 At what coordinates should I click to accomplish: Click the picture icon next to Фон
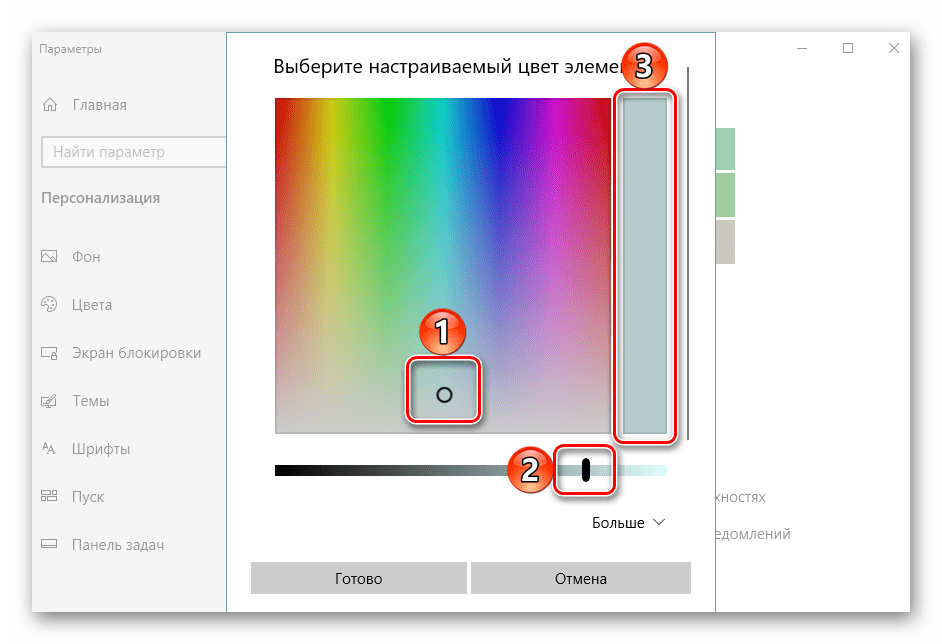(x=49, y=257)
